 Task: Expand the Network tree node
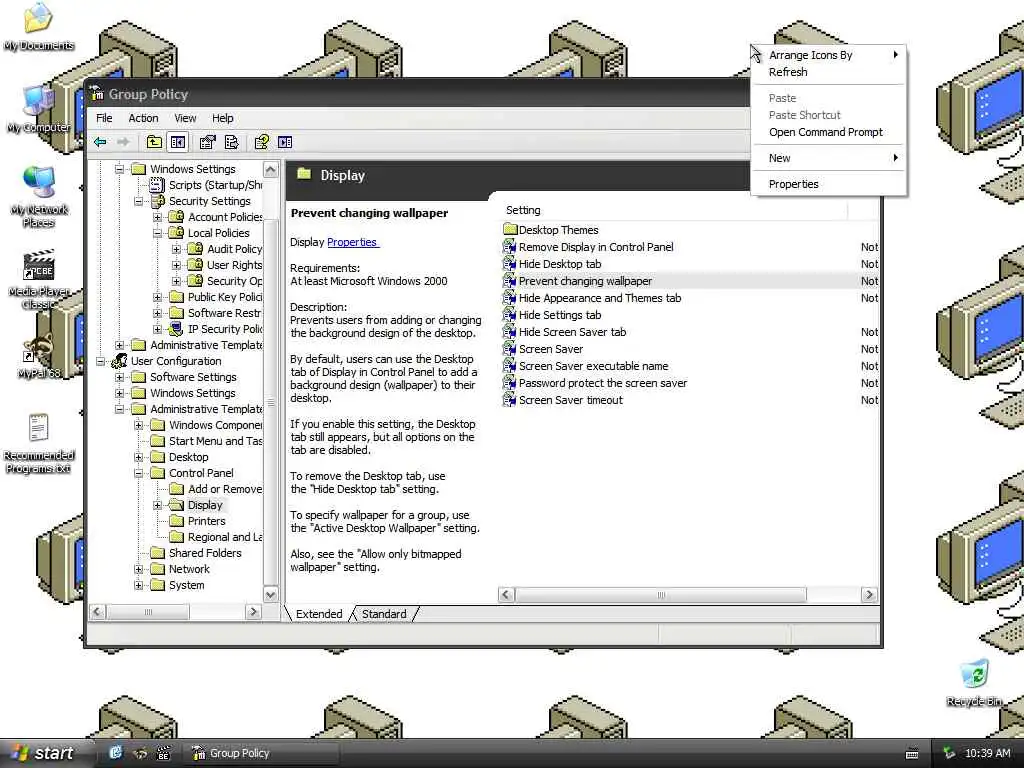(x=138, y=569)
